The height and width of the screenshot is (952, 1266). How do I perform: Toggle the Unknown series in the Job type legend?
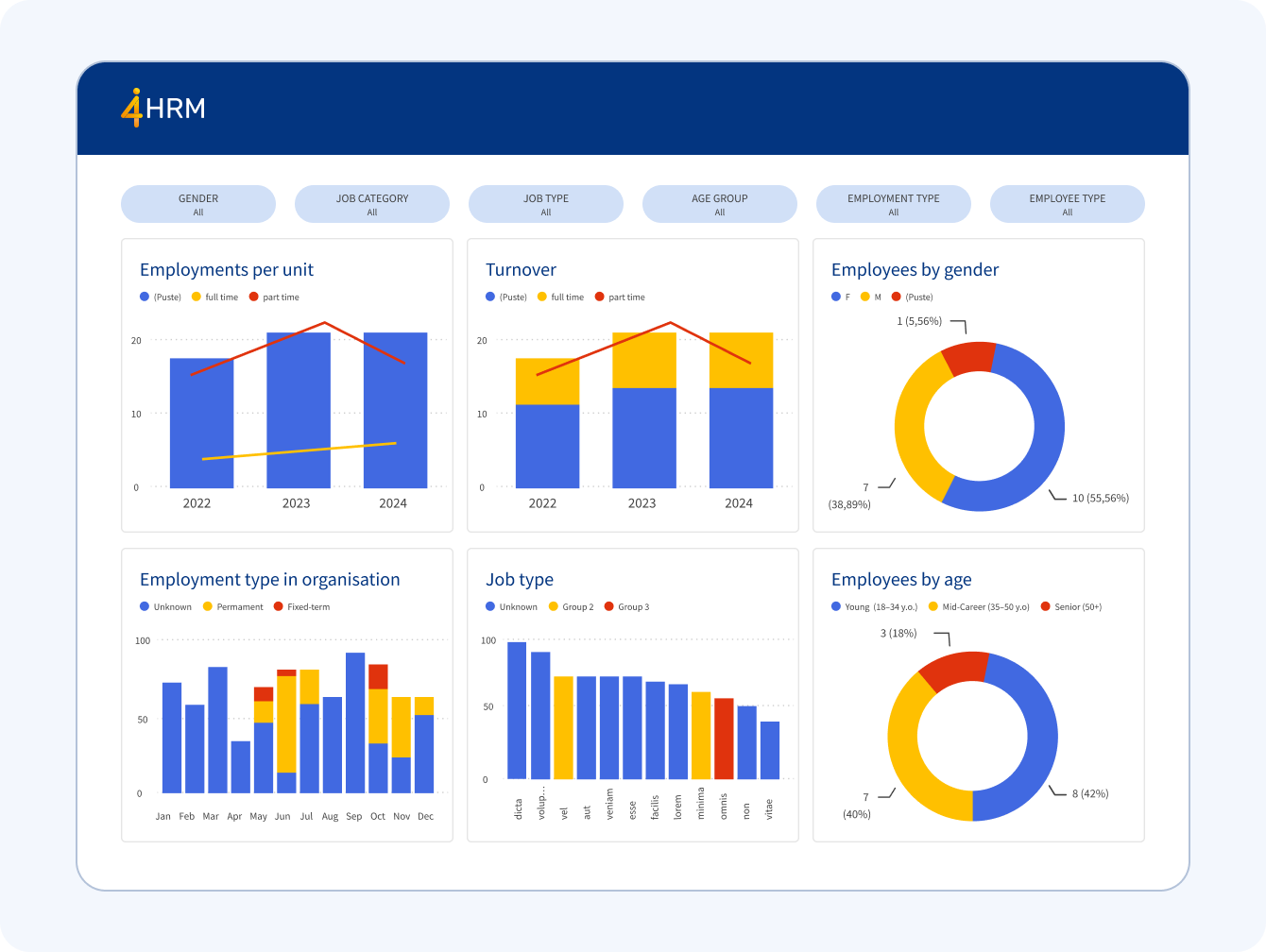pos(489,606)
